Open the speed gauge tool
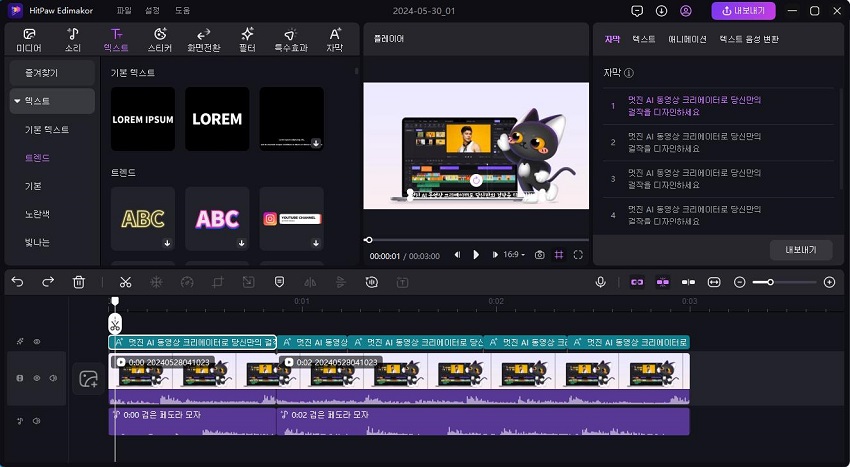850x467 pixels. (x=187, y=282)
